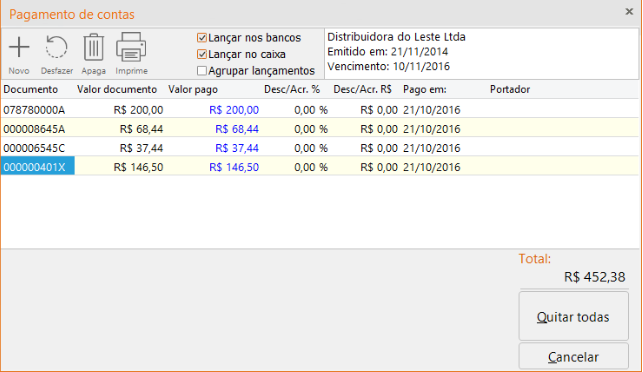Click the Novo plus icon
This screenshot has height=372, width=643.
click(x=19, y=47)
